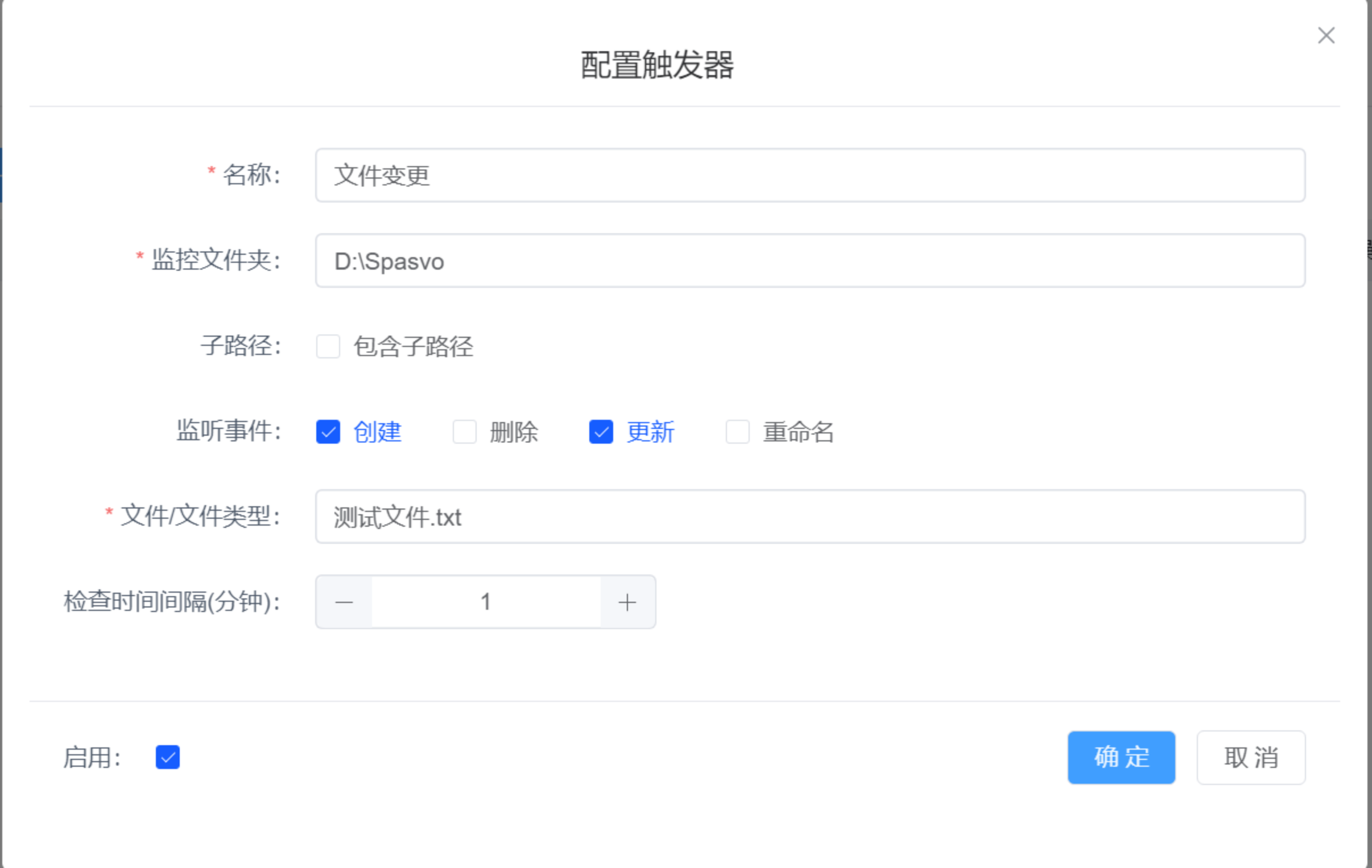1372x868 pixels.
Task: Focus the 名称 field containing 文件变更
Action: (x=809, y=175)
